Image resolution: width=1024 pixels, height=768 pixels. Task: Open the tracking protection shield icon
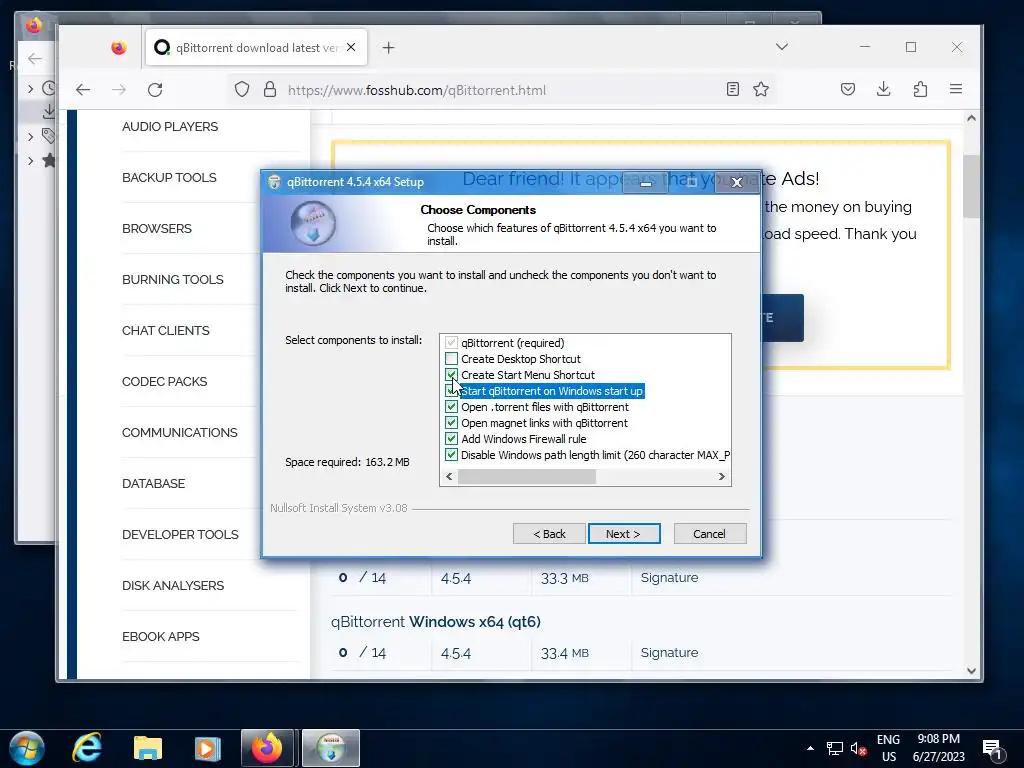click(x=242, y=89)
